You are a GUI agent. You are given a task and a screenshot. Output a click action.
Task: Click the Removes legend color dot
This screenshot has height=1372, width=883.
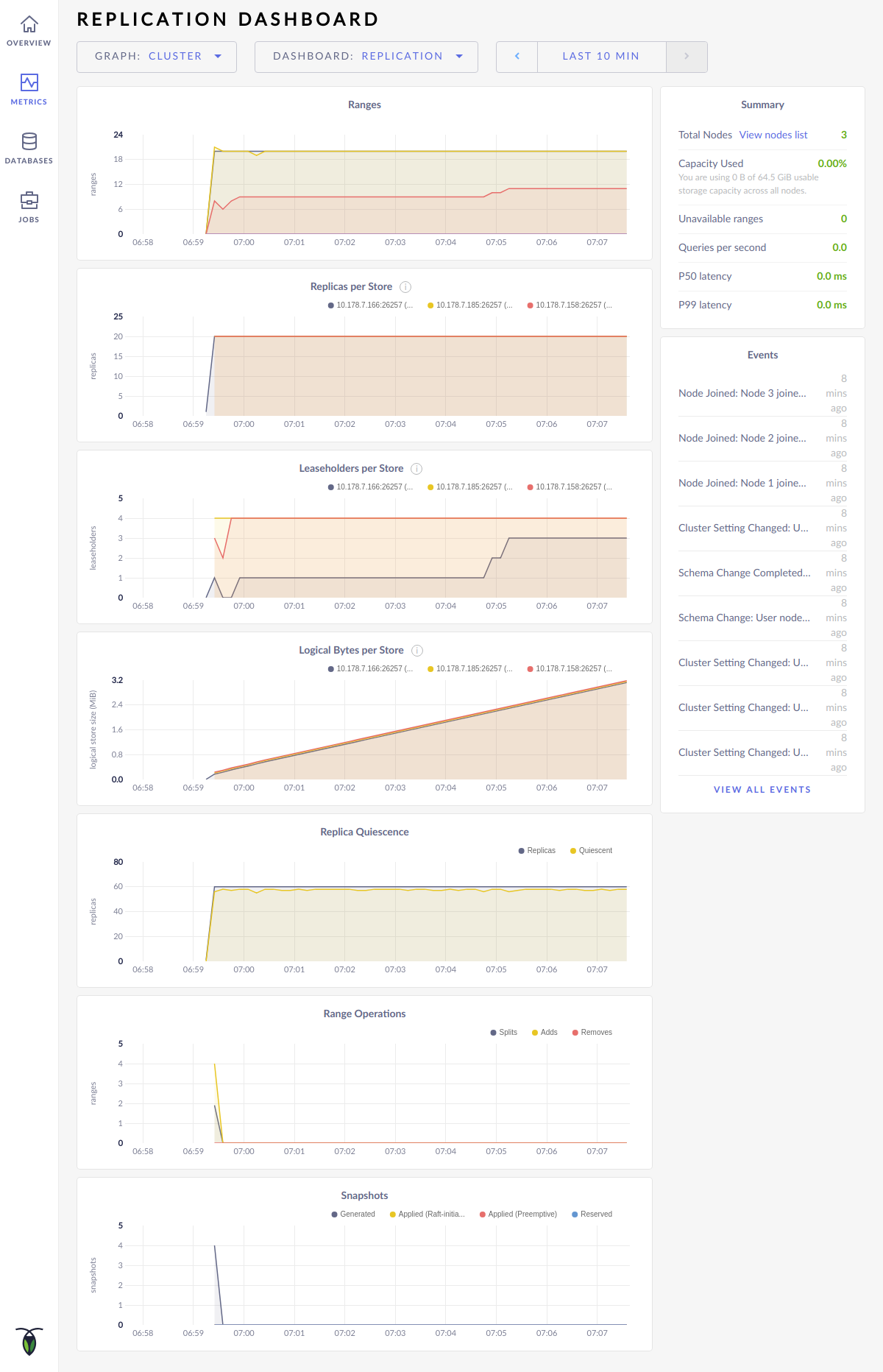[x=575, y=1033]
